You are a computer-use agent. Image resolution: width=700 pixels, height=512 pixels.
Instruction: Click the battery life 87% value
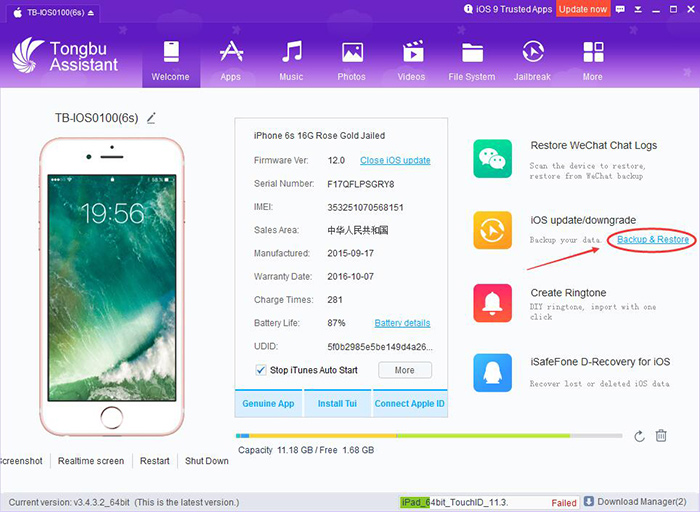coord(336,323)
